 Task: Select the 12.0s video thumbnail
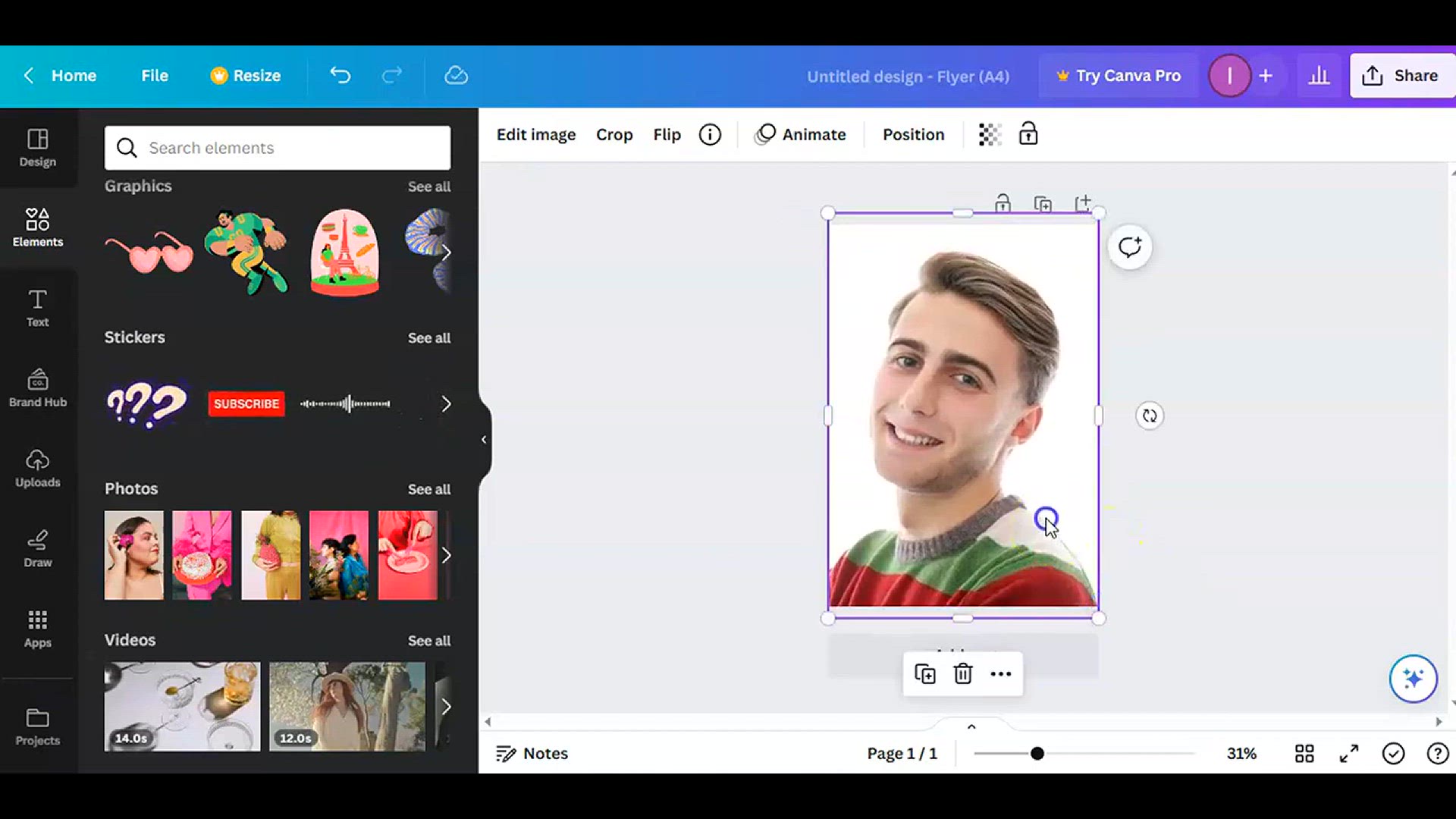(x=347, y=707)
